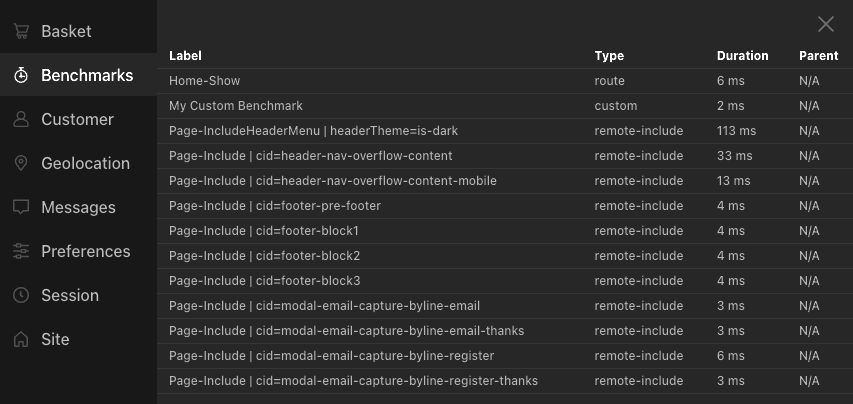Click the Messages speech bubble icon

click(x=20, y=207)
